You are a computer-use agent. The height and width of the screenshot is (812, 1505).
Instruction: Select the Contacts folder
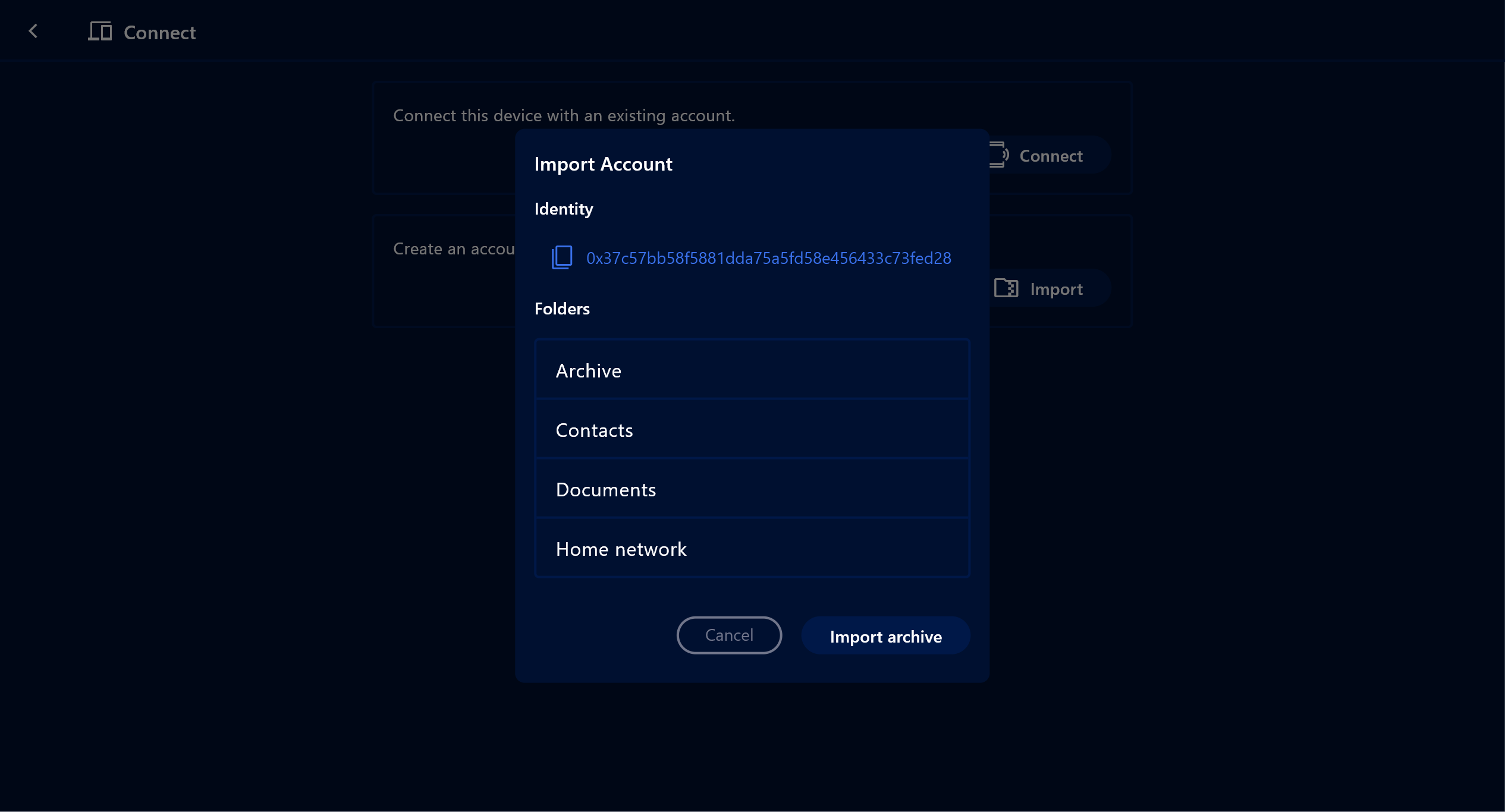752,430
